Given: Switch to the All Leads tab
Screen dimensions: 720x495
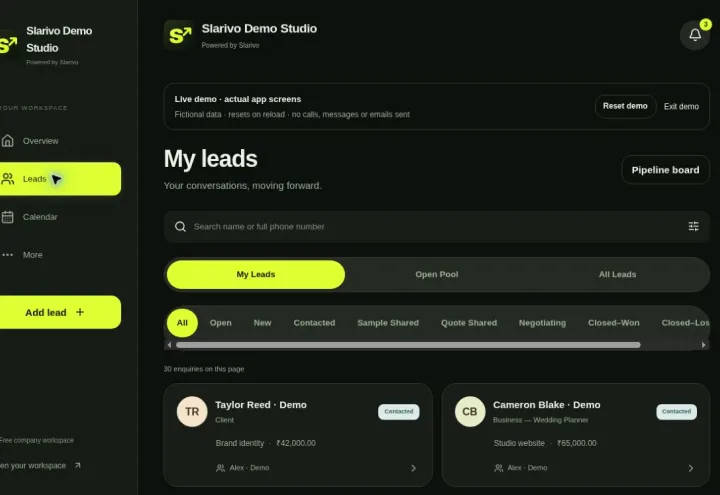Looking at the screenshot, I should [617, 275].
